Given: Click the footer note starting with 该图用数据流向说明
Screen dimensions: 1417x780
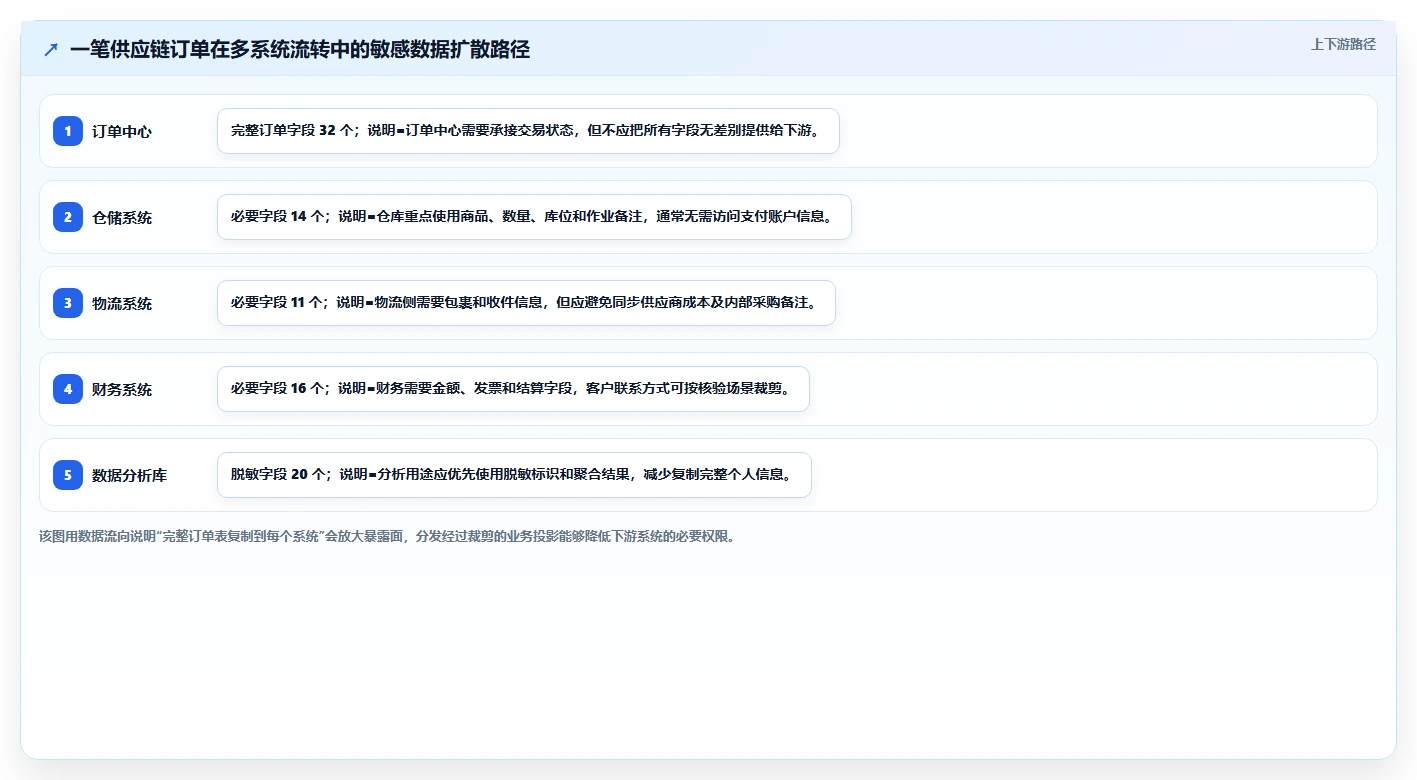Looking at the screenshot, I should point(387,536).
